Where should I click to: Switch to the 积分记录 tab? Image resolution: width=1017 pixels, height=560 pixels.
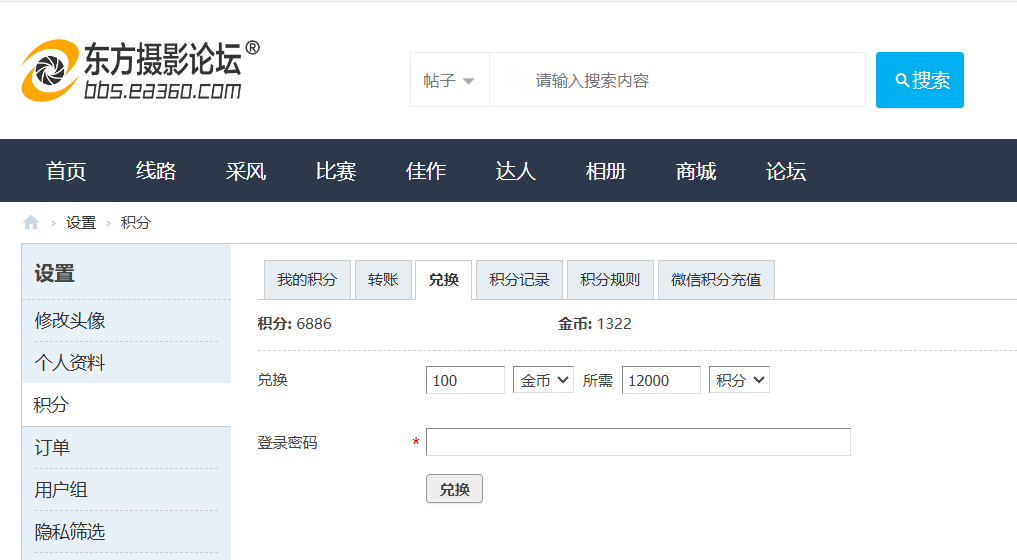pyautogui.click(x=520, y=280)
